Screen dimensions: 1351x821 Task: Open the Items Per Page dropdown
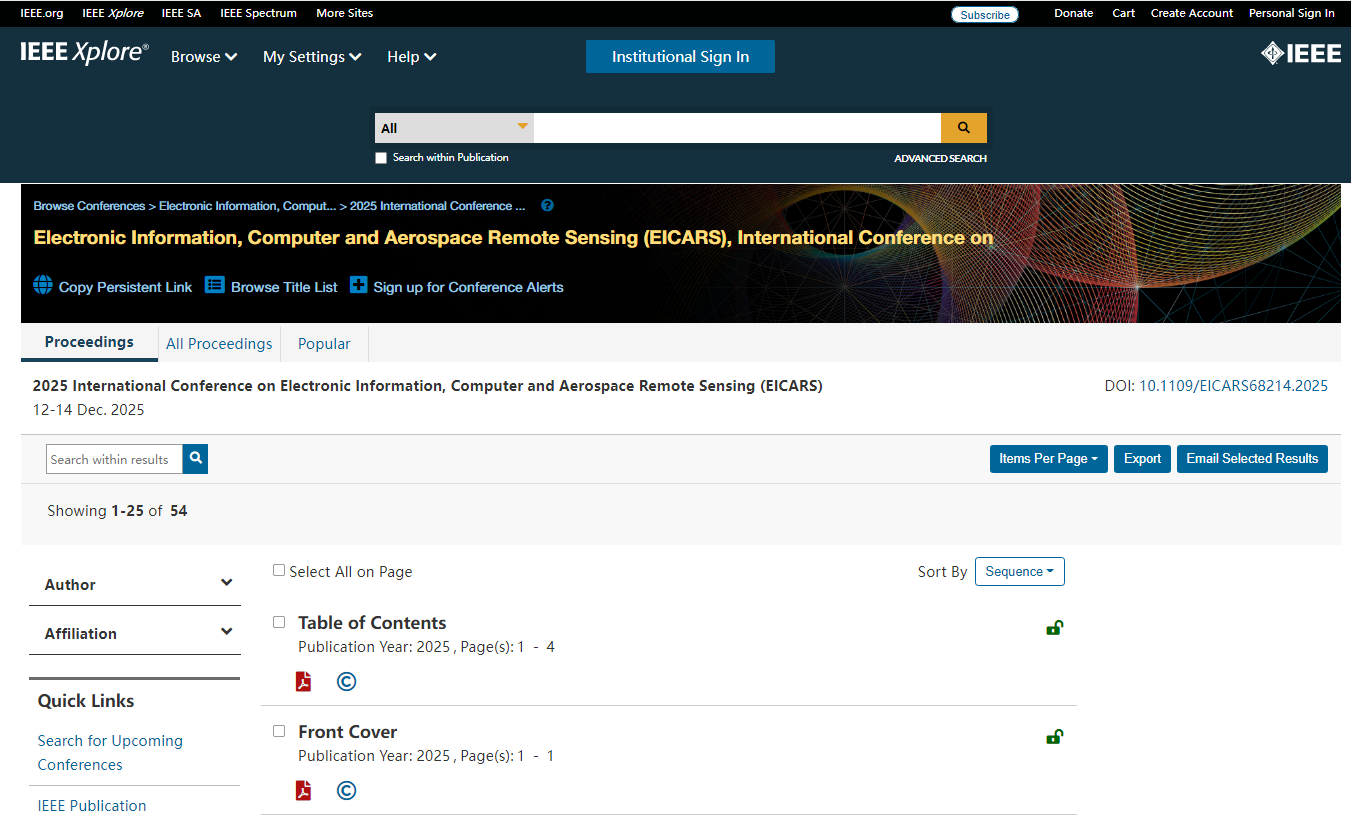[x=1049, y=459]
